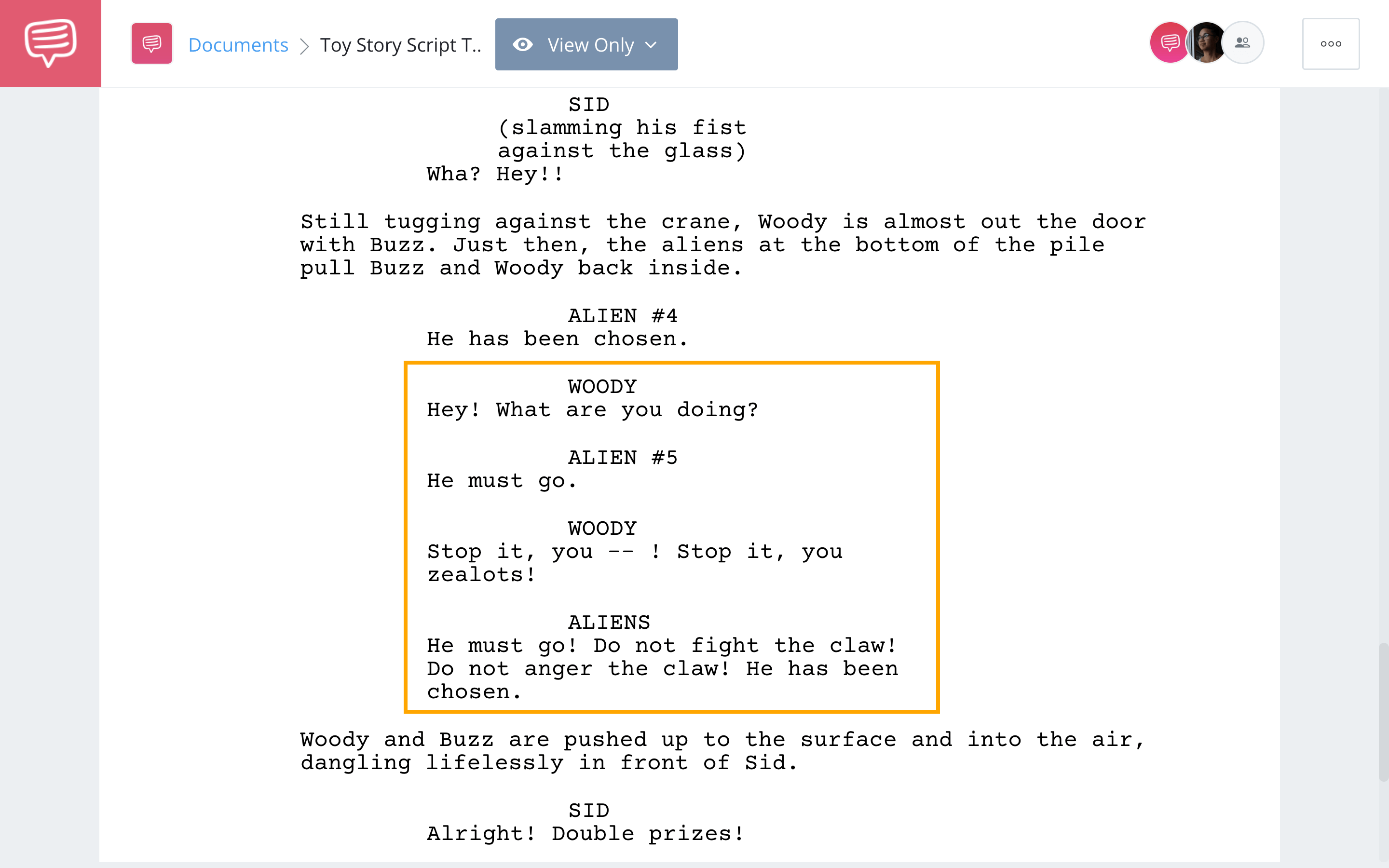Click 'Alright! Double prizes!' dialogue
1389x868 pixels.
tap(585, 834)
